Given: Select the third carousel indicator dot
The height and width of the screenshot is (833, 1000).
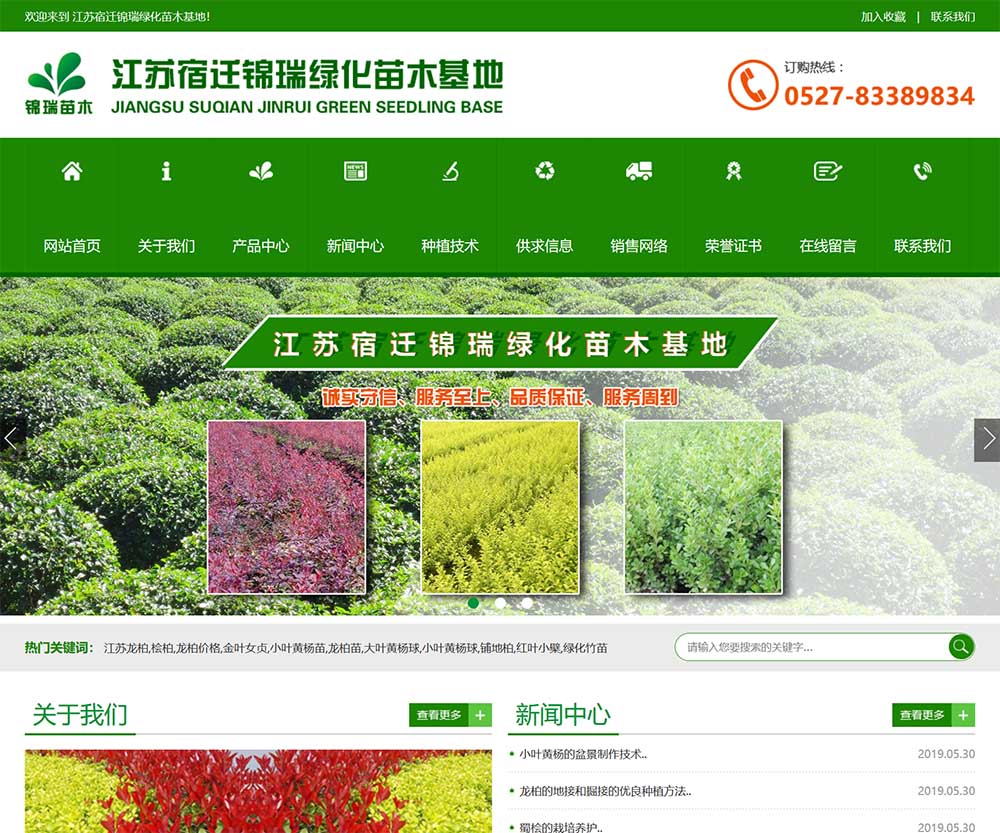Looking at the screenshot, I should tap(527, 603).
